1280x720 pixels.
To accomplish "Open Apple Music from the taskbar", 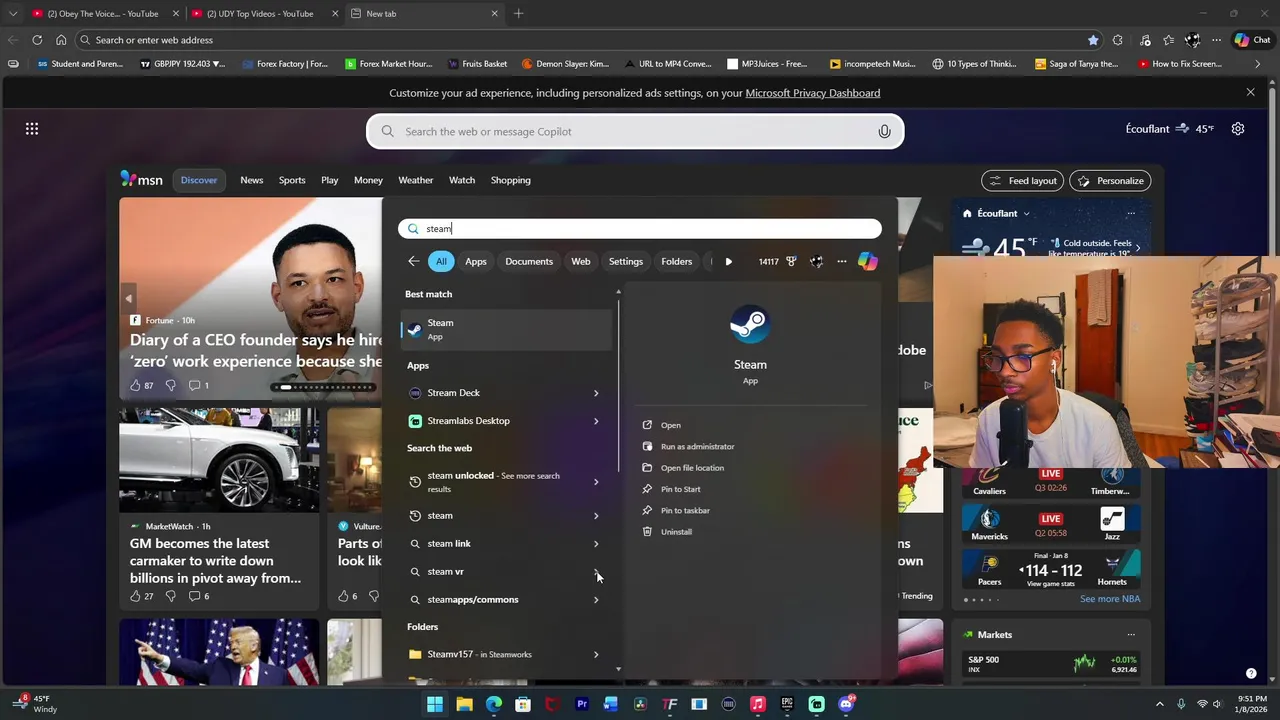I will pos(758,704).
